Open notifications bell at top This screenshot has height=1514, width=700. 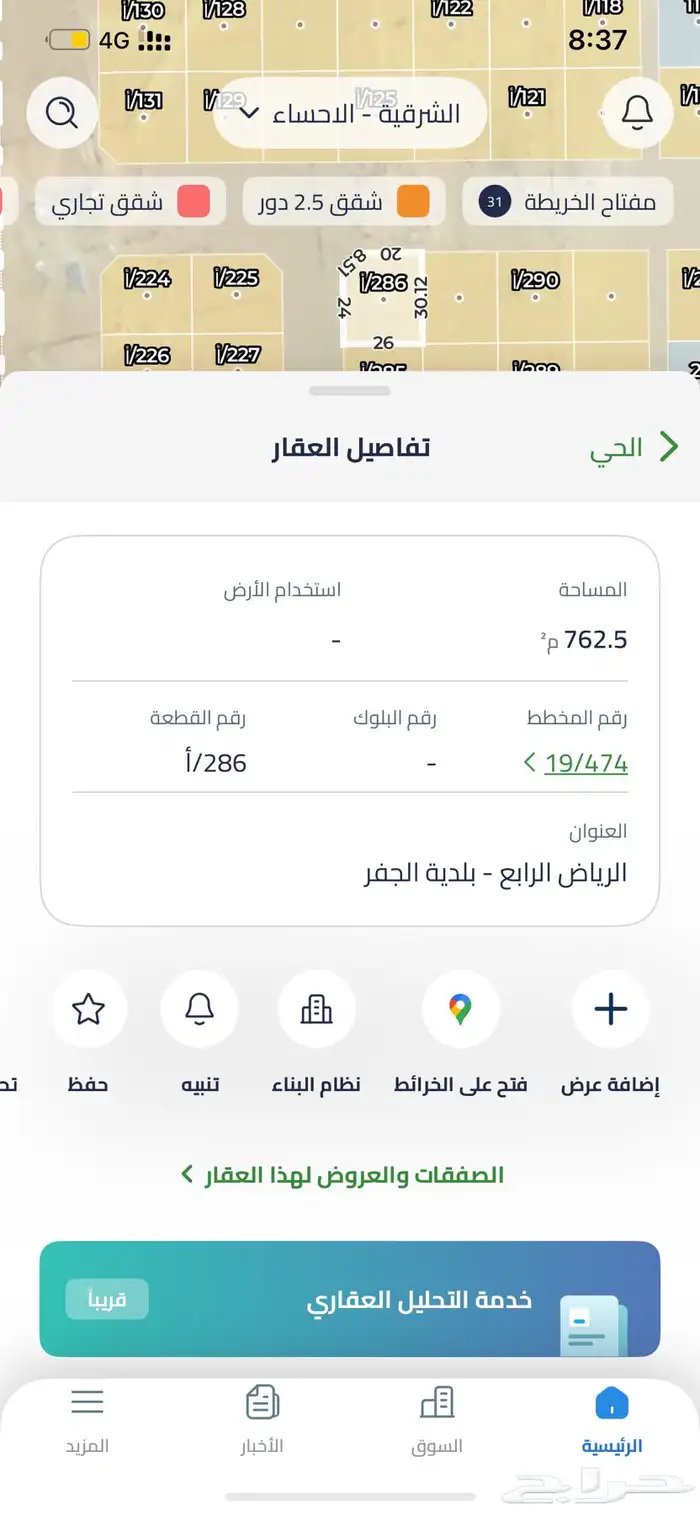pyautogui.click(x=637, y=113)
